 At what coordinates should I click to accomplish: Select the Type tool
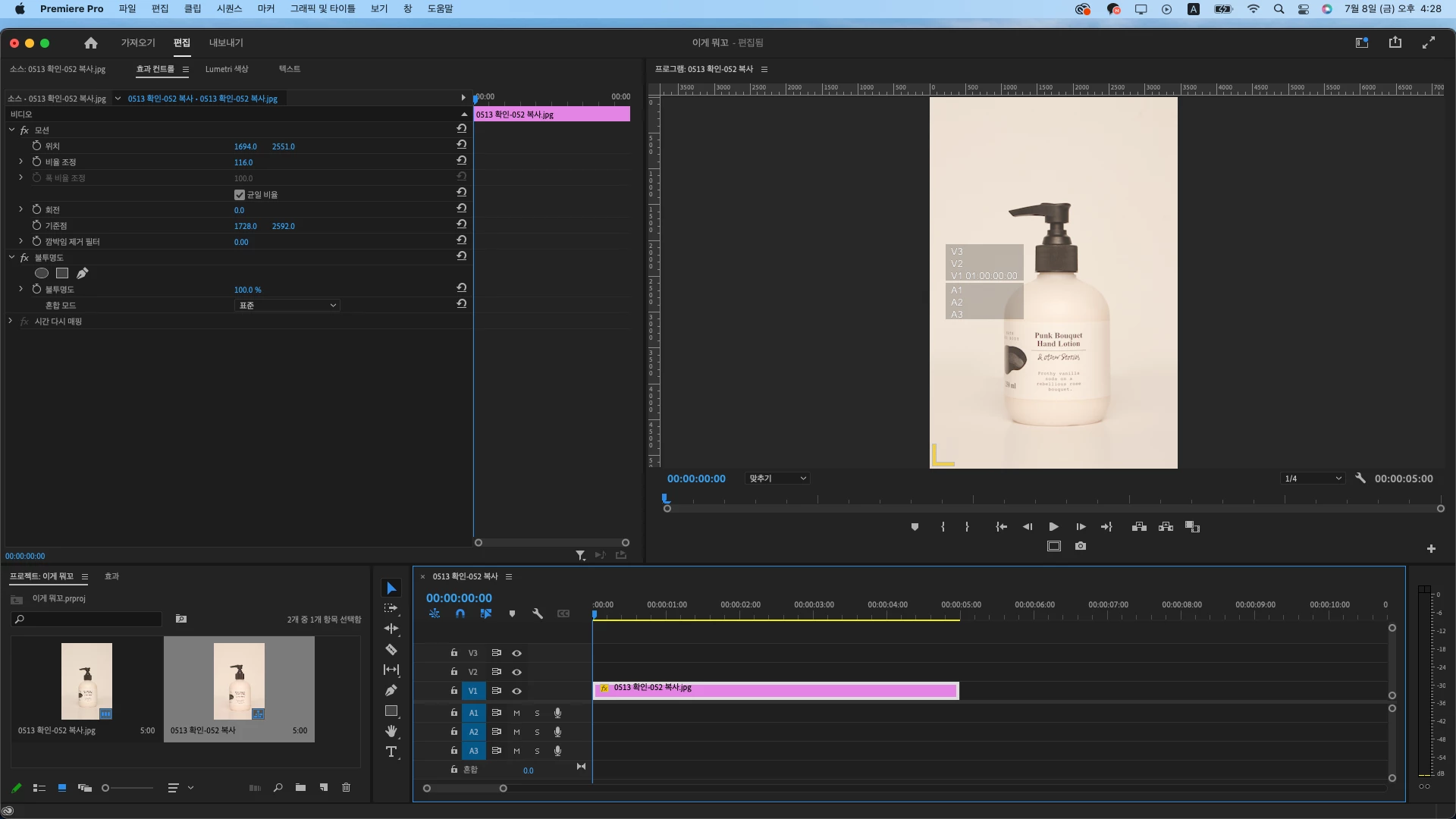click(391, 752)
